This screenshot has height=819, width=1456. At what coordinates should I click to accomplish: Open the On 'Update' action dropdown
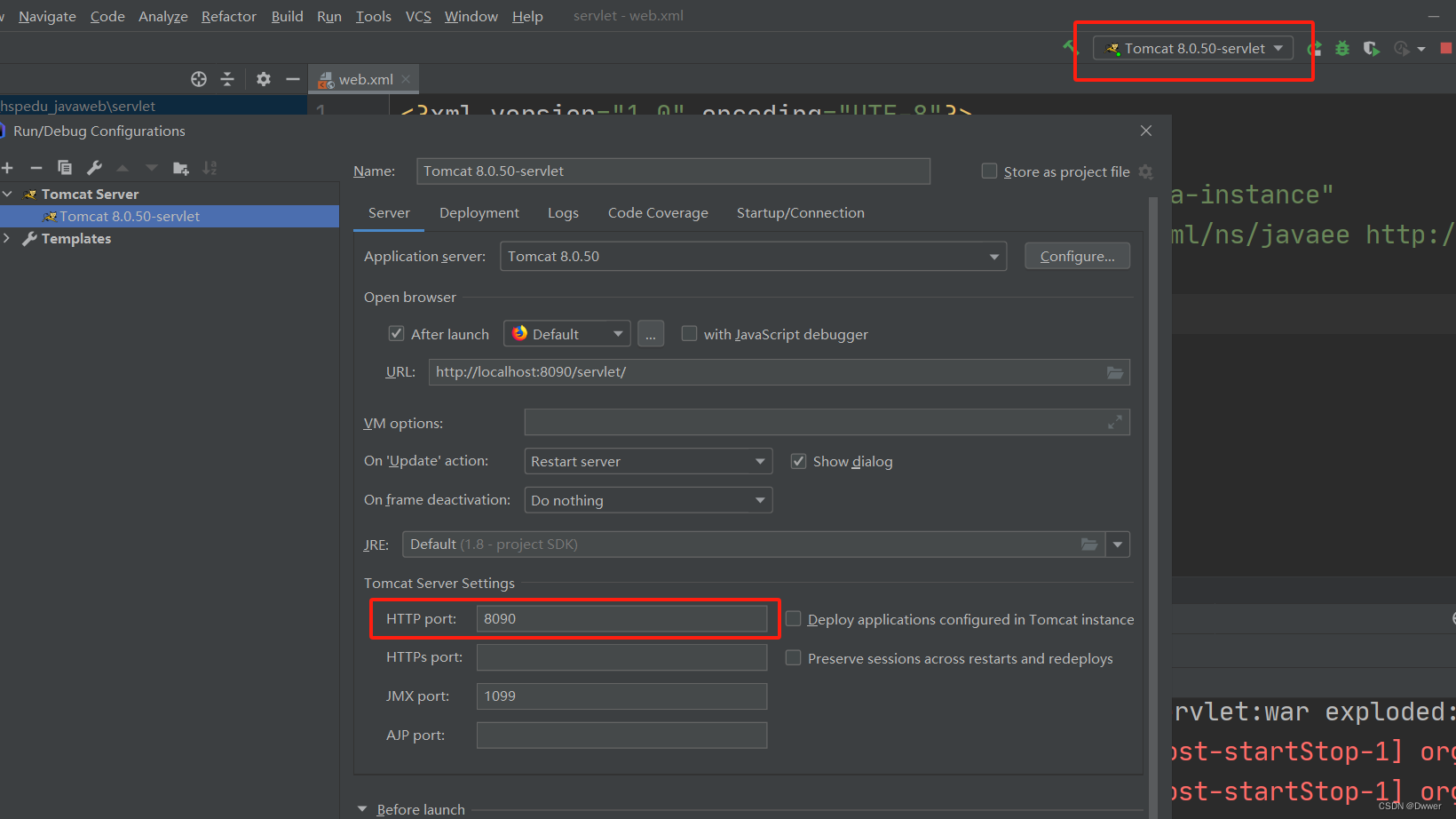point(648,461)
